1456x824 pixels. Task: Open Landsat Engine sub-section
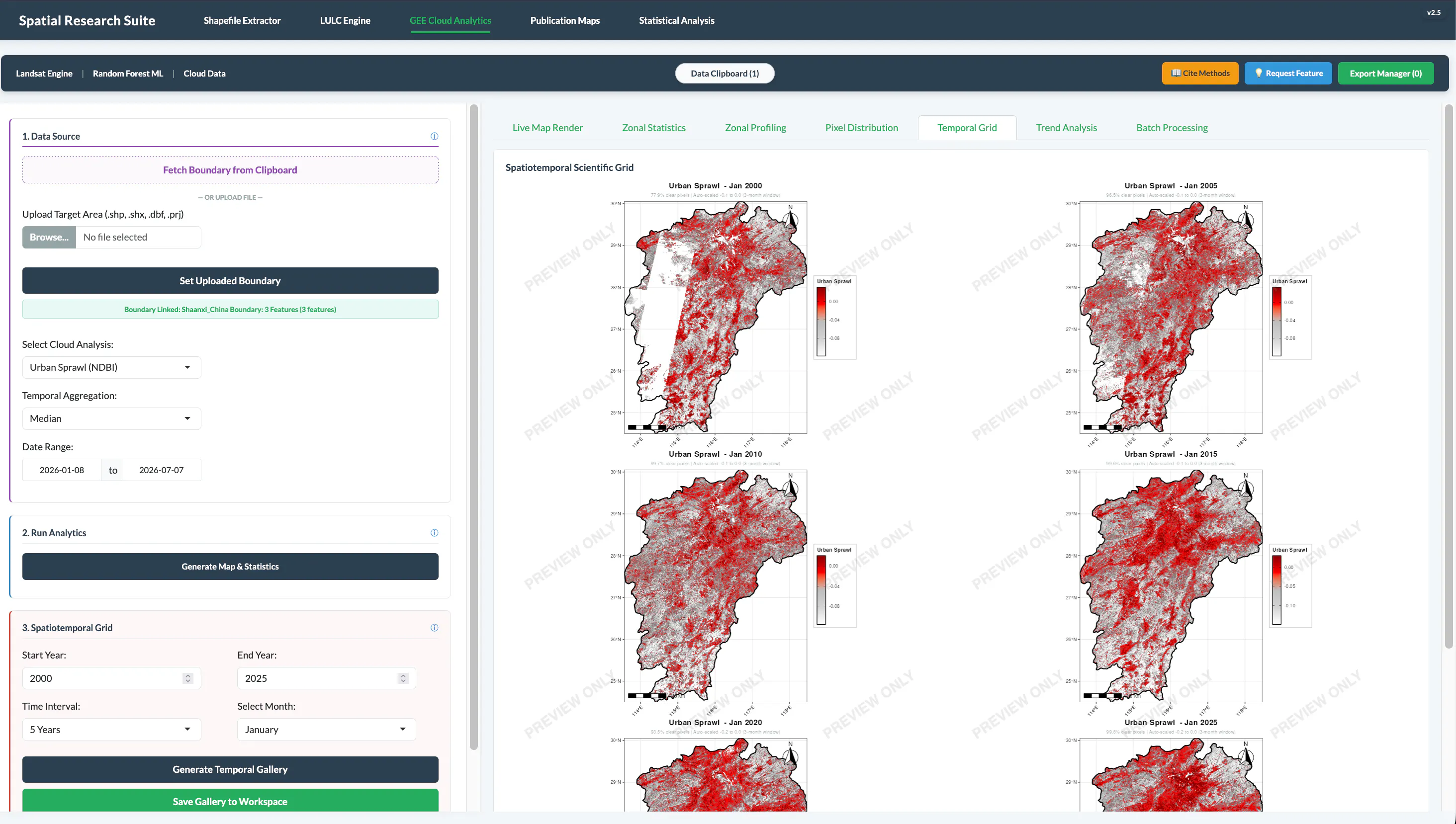tap(44, 73)
